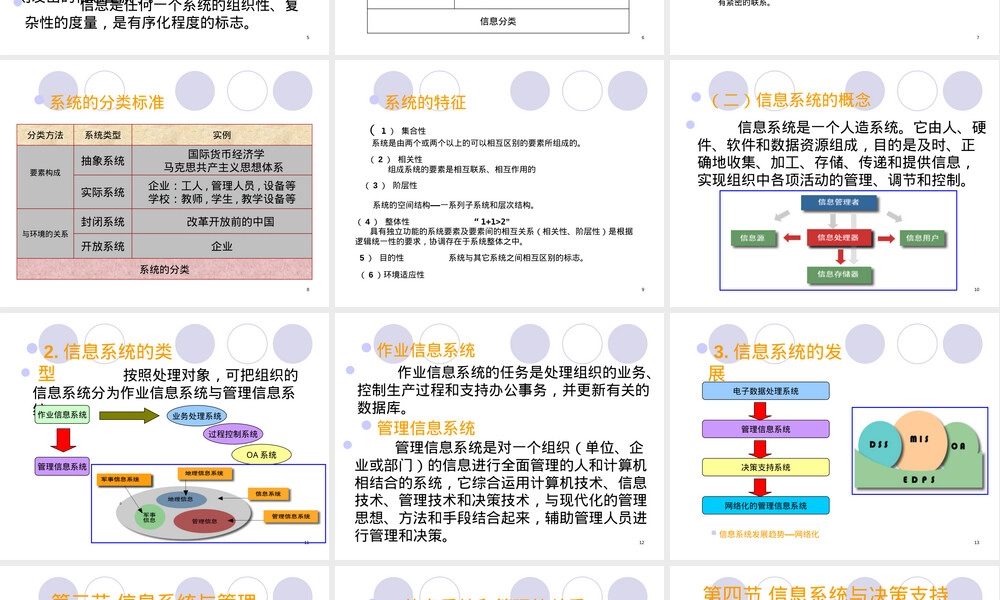The height and width of the screenshot is (600, 1000).
Task: Click the 网络化的管理信息系统 box
Action: 765,506
